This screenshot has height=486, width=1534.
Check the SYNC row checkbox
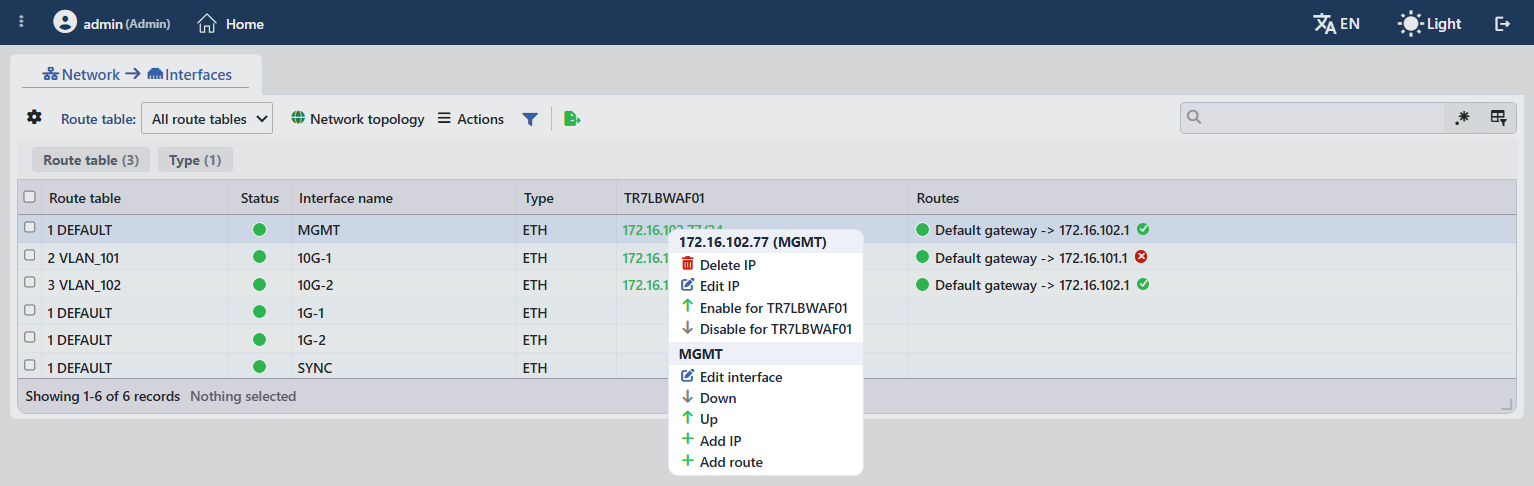(30, 366)
